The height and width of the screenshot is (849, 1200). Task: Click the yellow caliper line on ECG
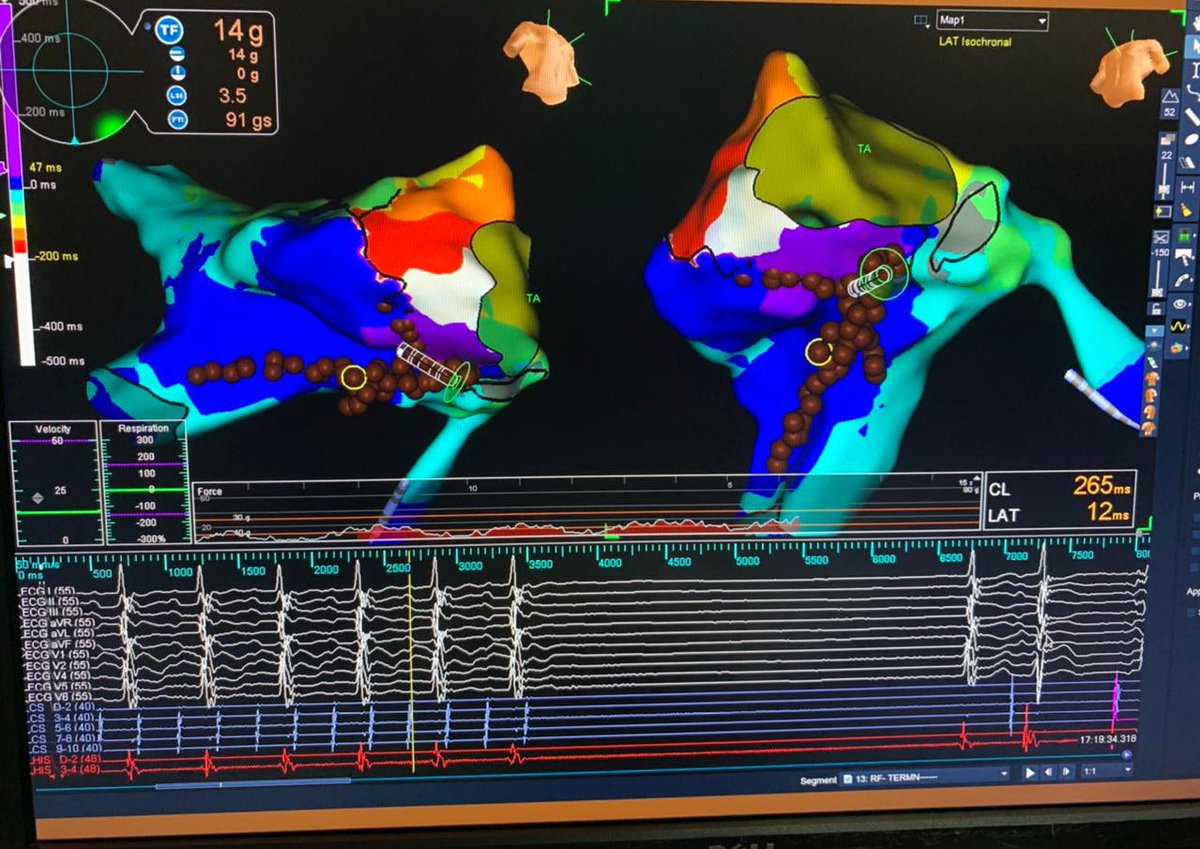click(x=411, y=661)
